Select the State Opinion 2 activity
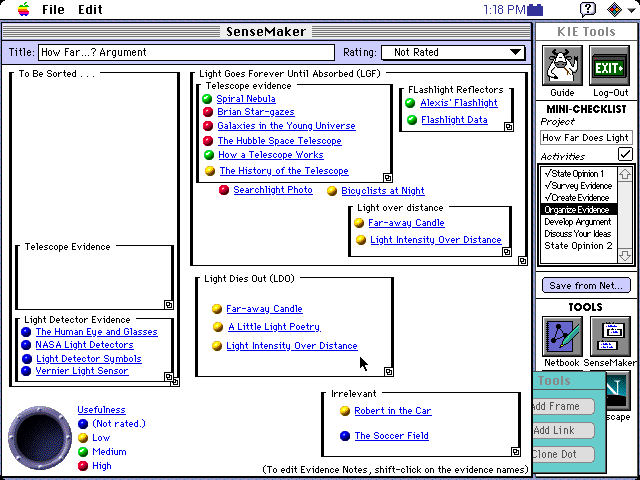This screenshot has width=640, height=480. (579, 246)
